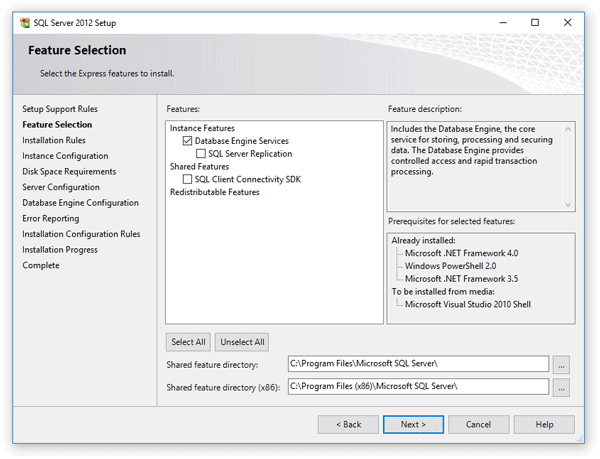Cancel the SQL Server setup
The width and height of the screenshot is (600, 459).
pos(478,425)
